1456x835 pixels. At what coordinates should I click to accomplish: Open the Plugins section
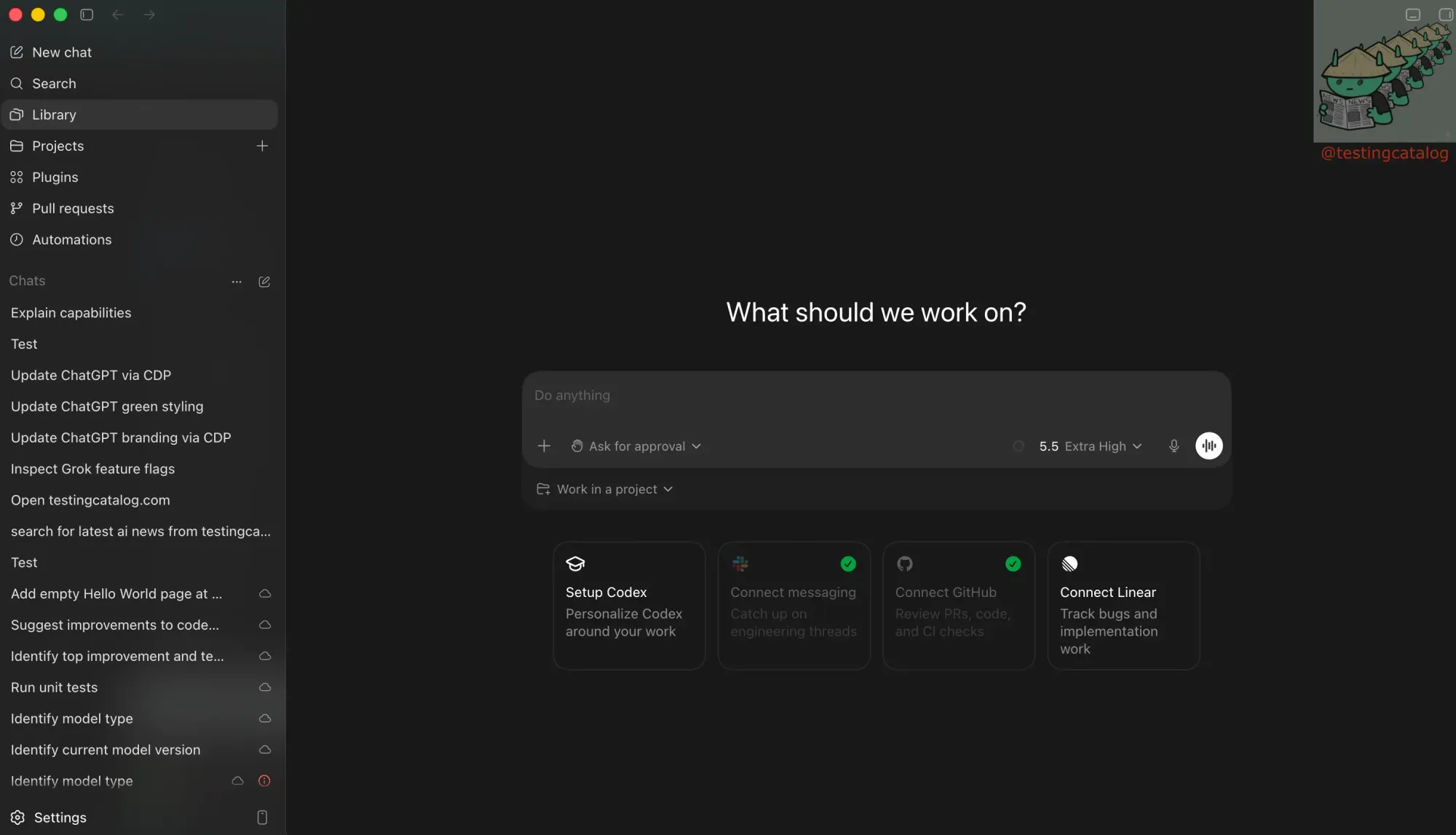(139, 178)
